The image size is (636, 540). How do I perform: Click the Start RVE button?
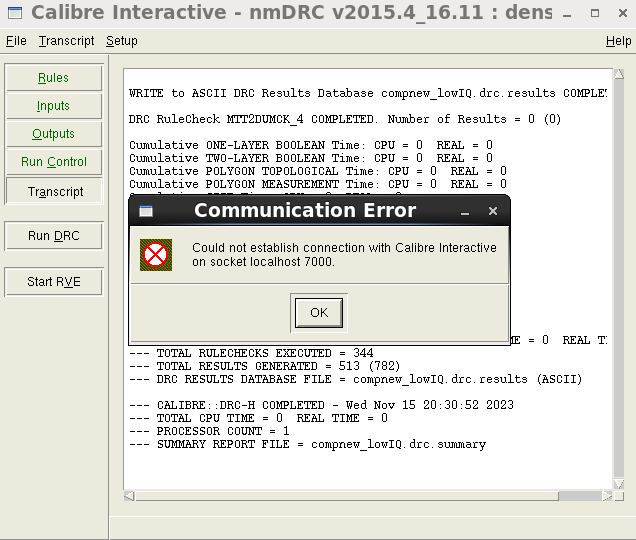tap(54, 282)
